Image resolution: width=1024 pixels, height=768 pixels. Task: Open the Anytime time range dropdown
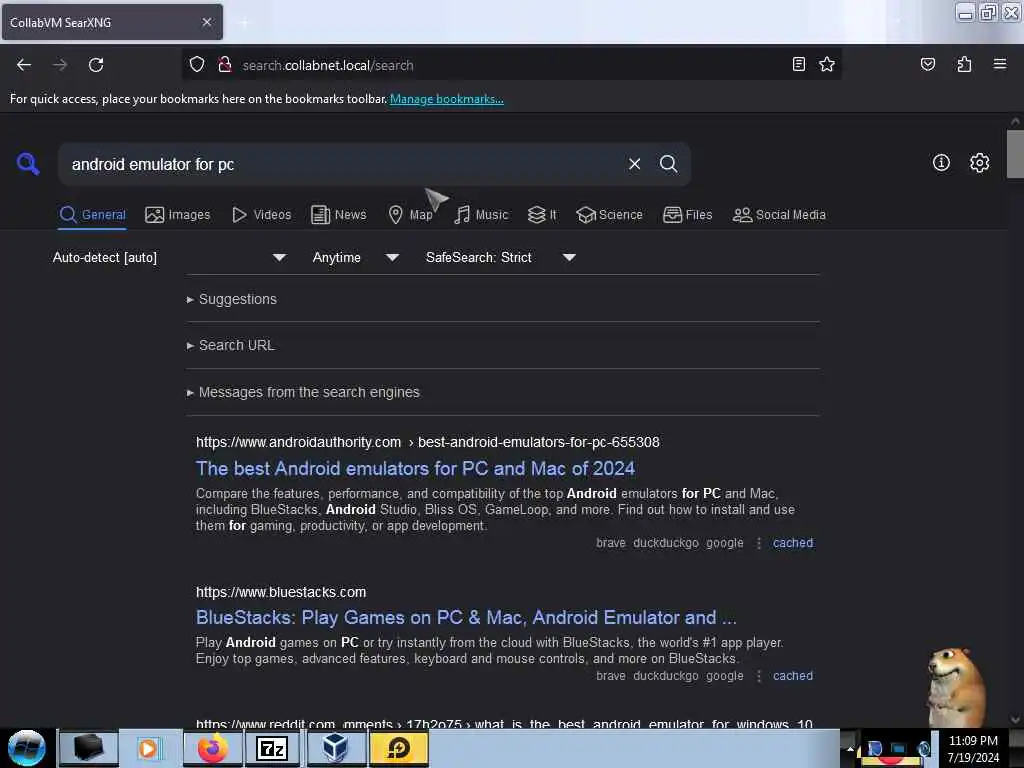[355, 257]
